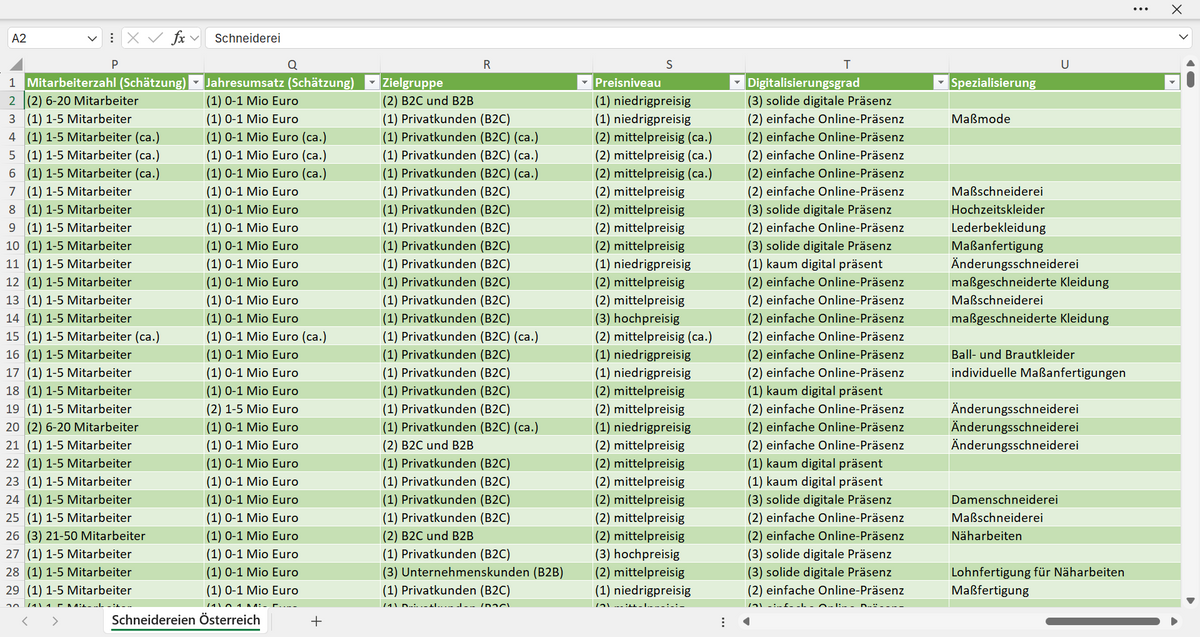Select column header S

(x=669, y=64)
